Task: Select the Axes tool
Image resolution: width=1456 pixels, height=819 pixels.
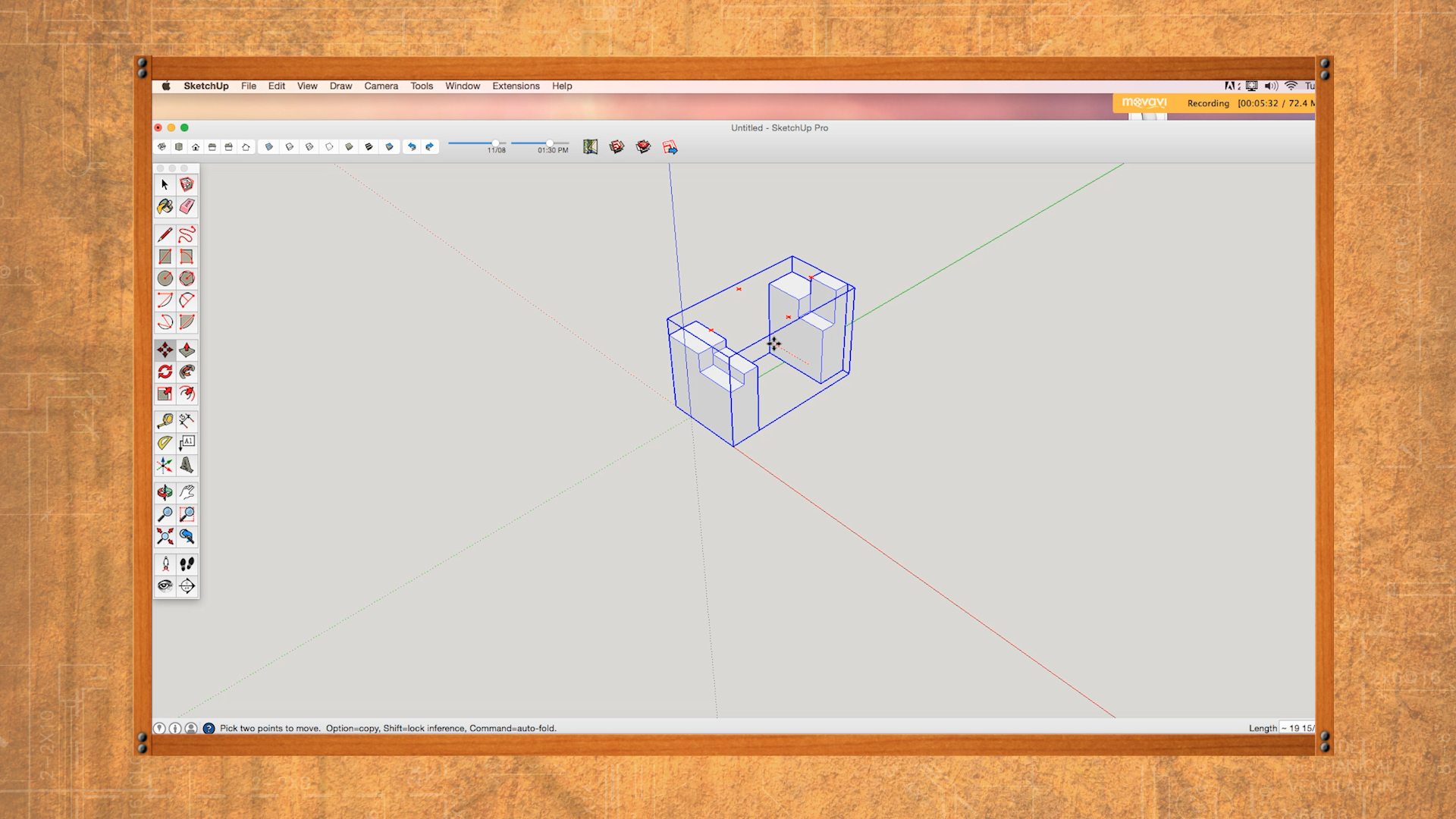Action: (x=165, y=465)
